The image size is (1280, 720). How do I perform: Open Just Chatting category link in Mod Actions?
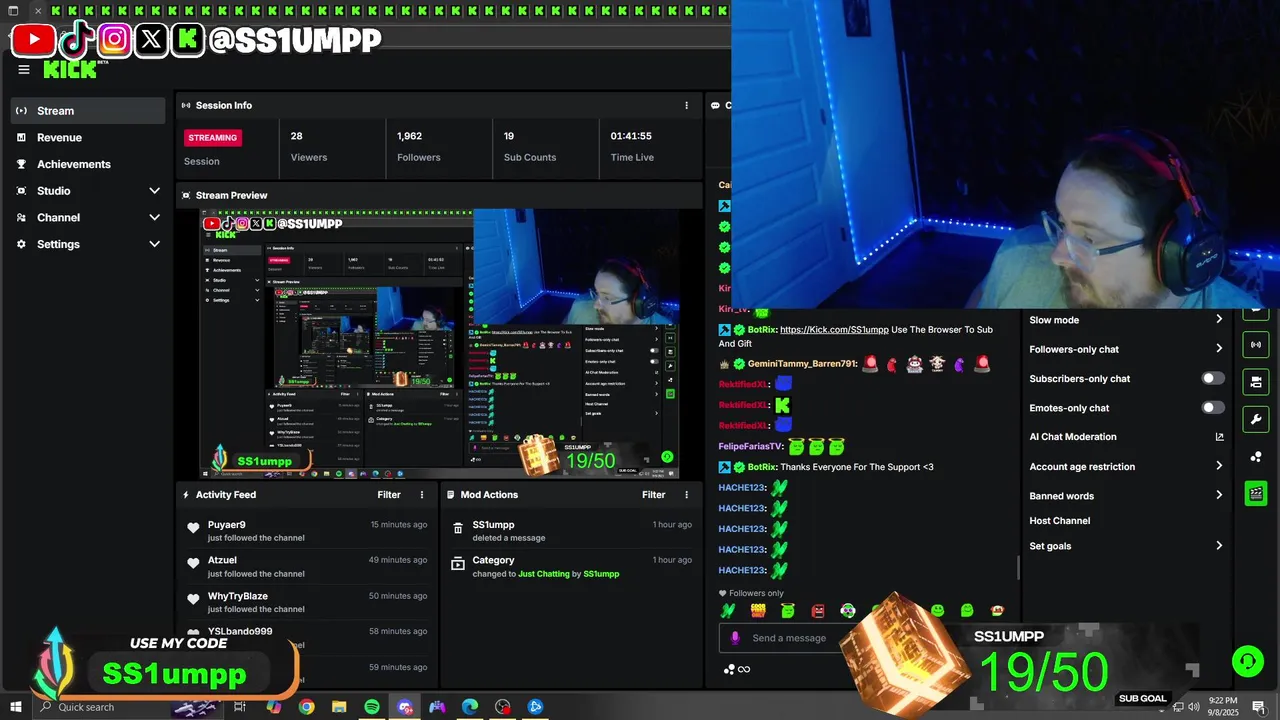click(543, 574)
